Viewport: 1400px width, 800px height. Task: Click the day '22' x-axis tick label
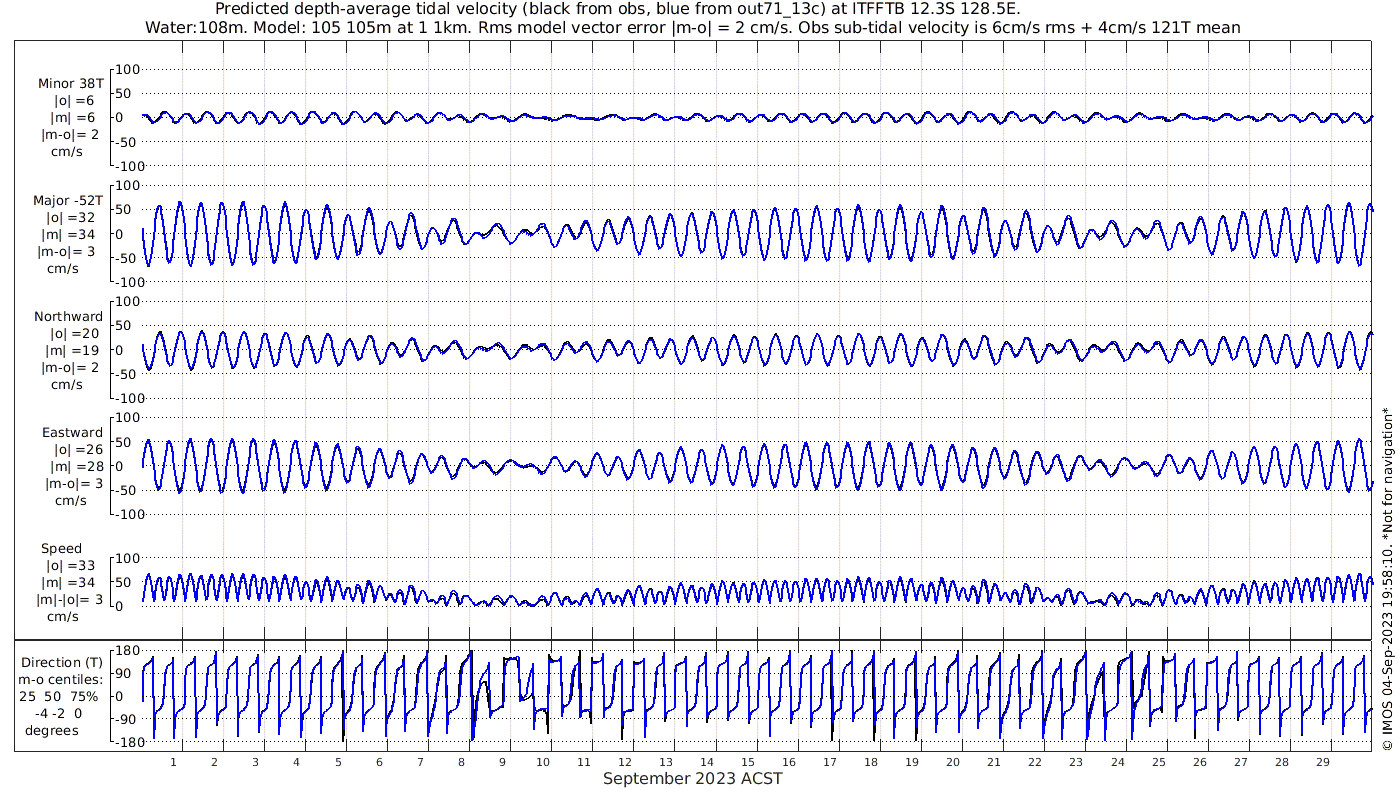point(1035,762)
